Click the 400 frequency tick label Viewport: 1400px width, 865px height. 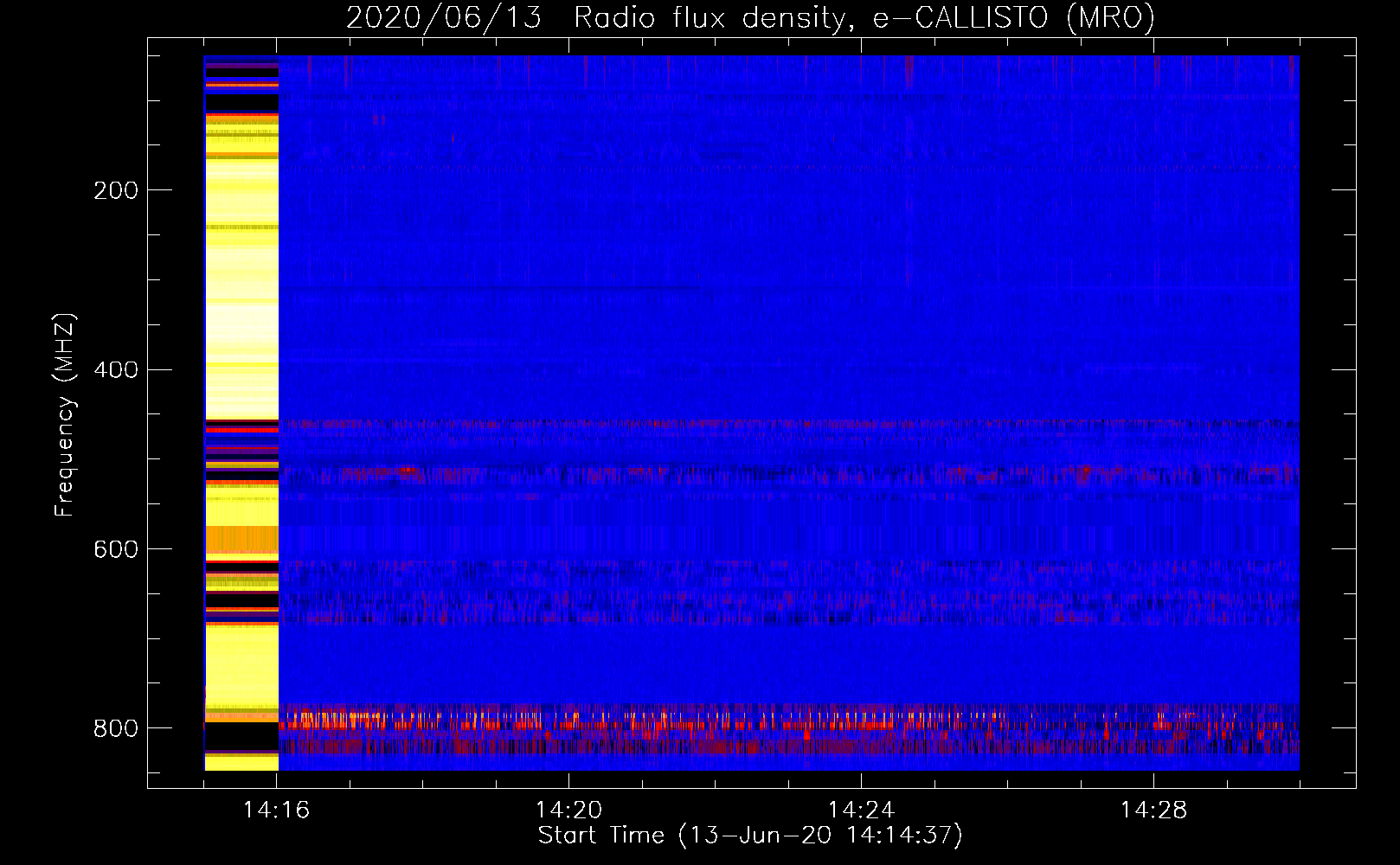click(115, 370)
